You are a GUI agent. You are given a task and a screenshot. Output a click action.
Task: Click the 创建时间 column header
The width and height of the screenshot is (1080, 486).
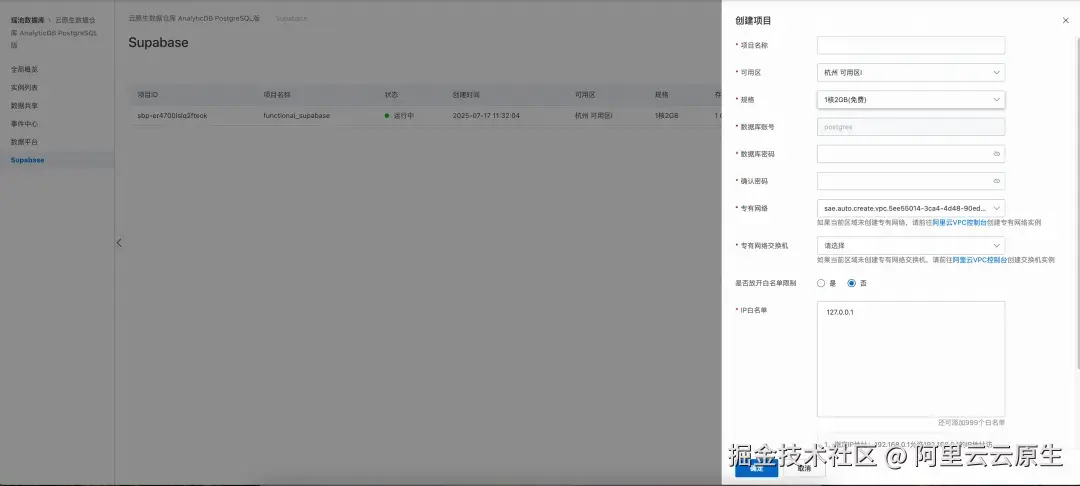466,95
